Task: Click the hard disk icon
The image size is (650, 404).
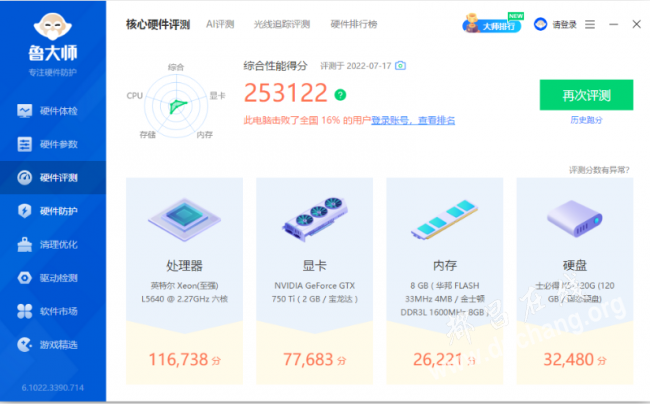Action: pos(575,218)
